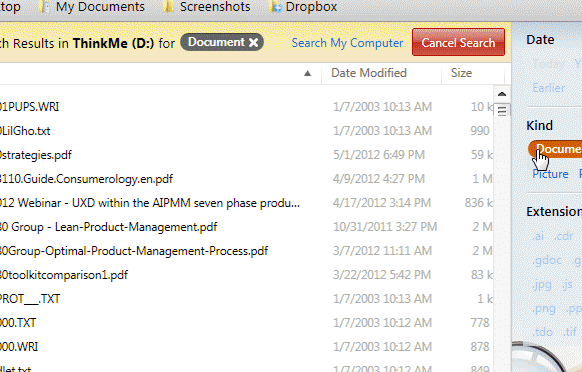Select the Optimal-Product-Management-Process.pdf file

[134, 251]
